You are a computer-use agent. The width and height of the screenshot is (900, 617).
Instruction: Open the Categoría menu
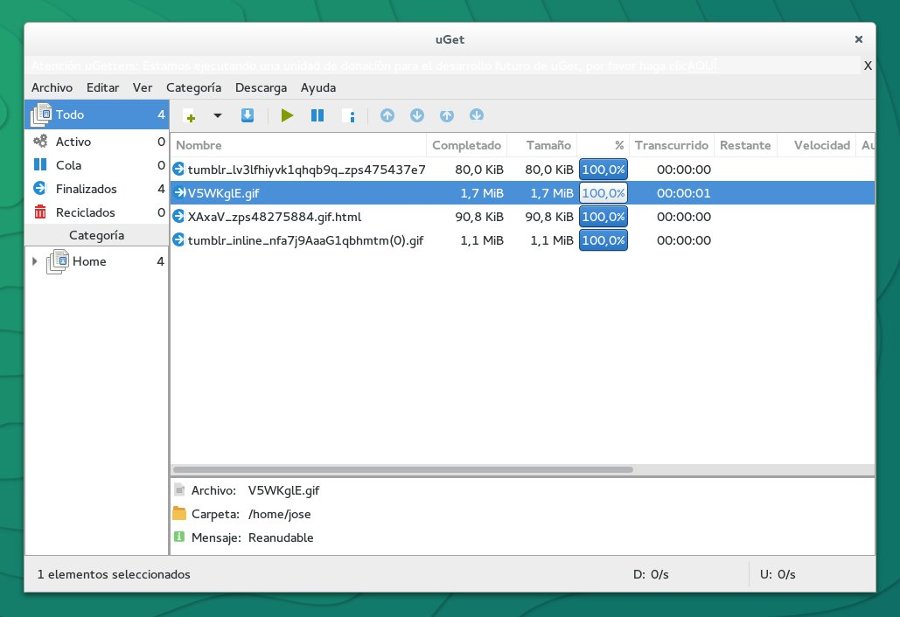pos(194,88)
